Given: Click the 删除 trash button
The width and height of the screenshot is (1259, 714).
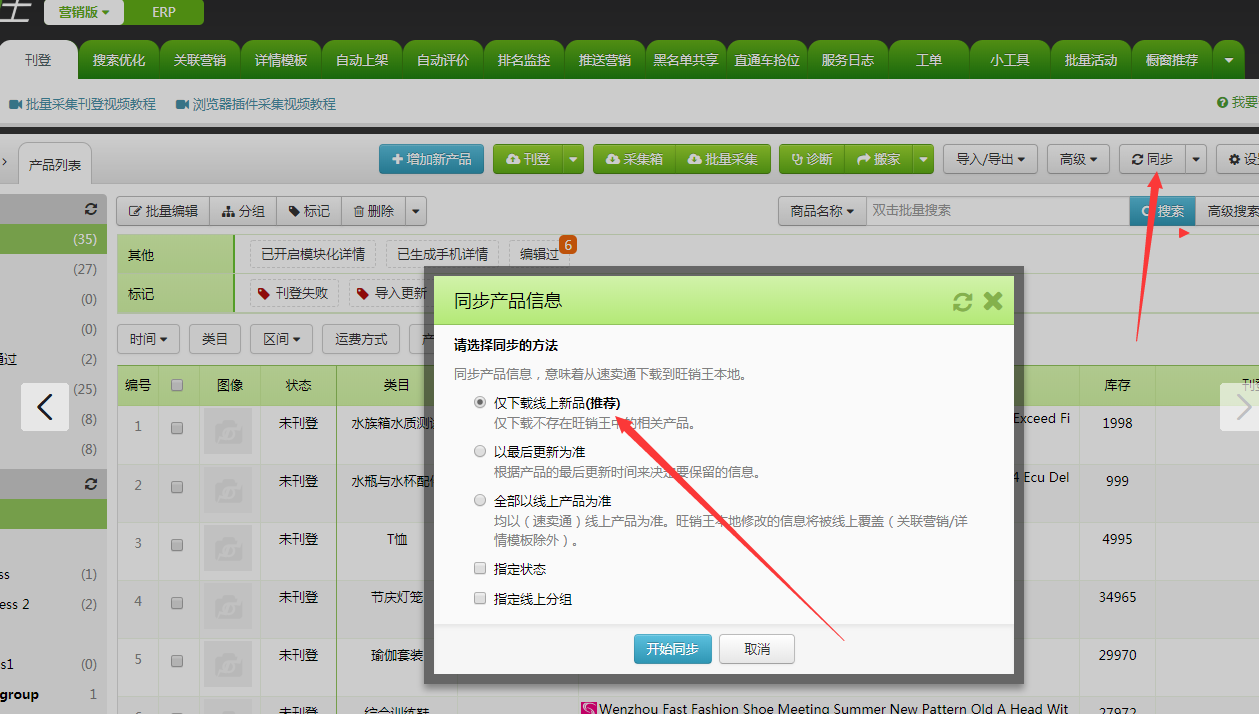Looking at the screenshot, I should click(x=374, y=211).
